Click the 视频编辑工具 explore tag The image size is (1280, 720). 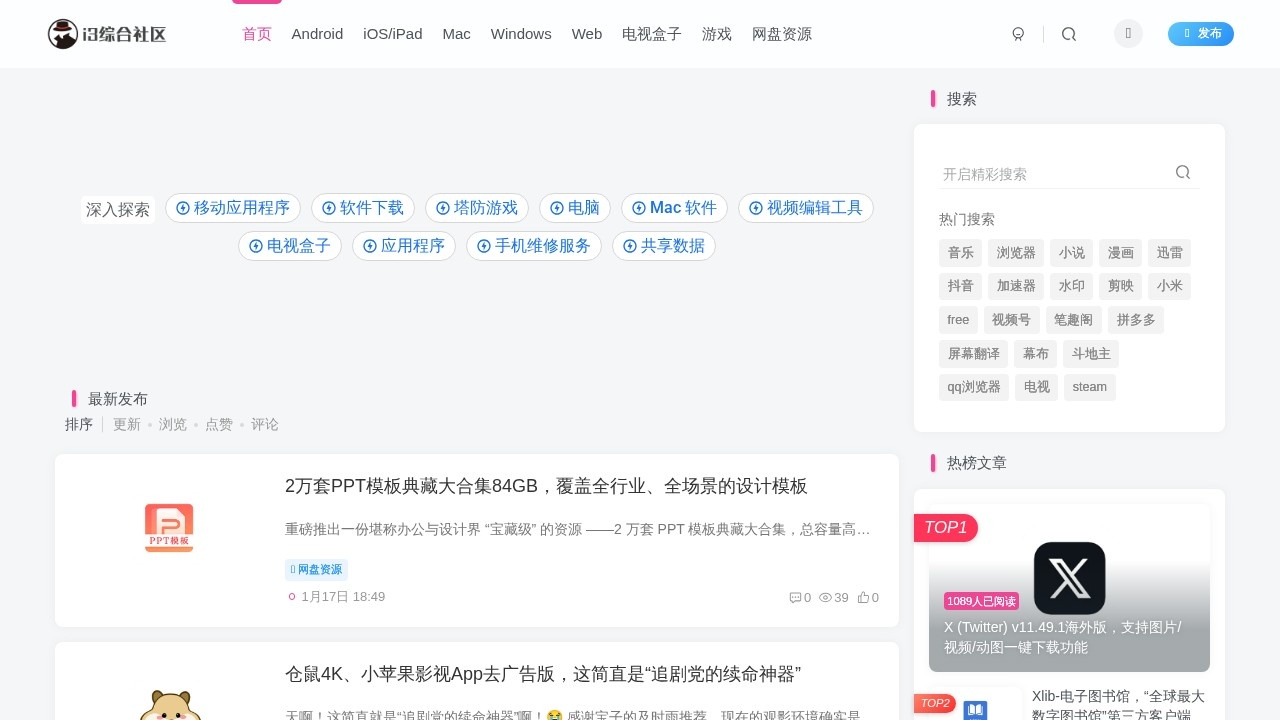pos(806,208)
